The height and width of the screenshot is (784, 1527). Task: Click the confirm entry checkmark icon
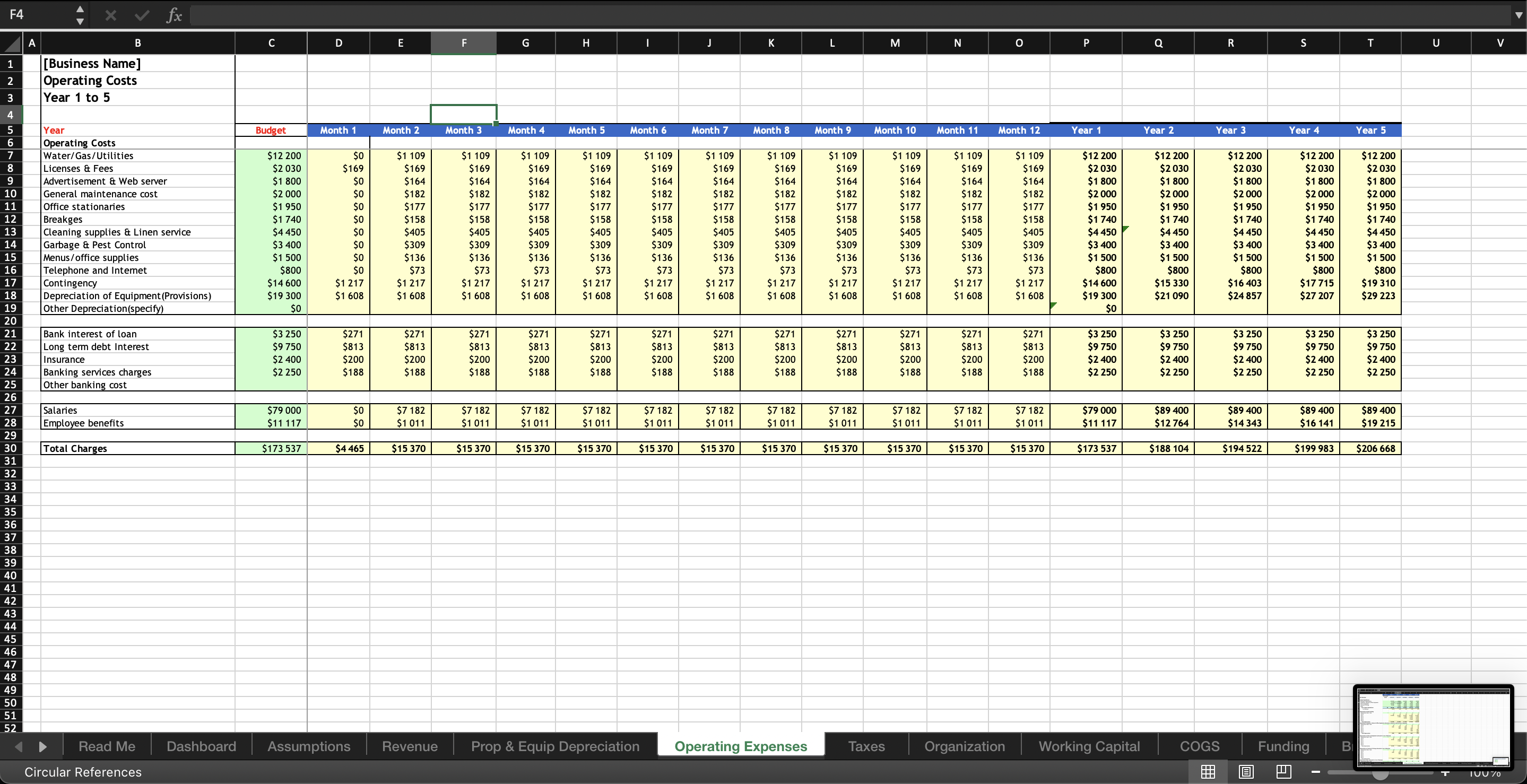142,15
